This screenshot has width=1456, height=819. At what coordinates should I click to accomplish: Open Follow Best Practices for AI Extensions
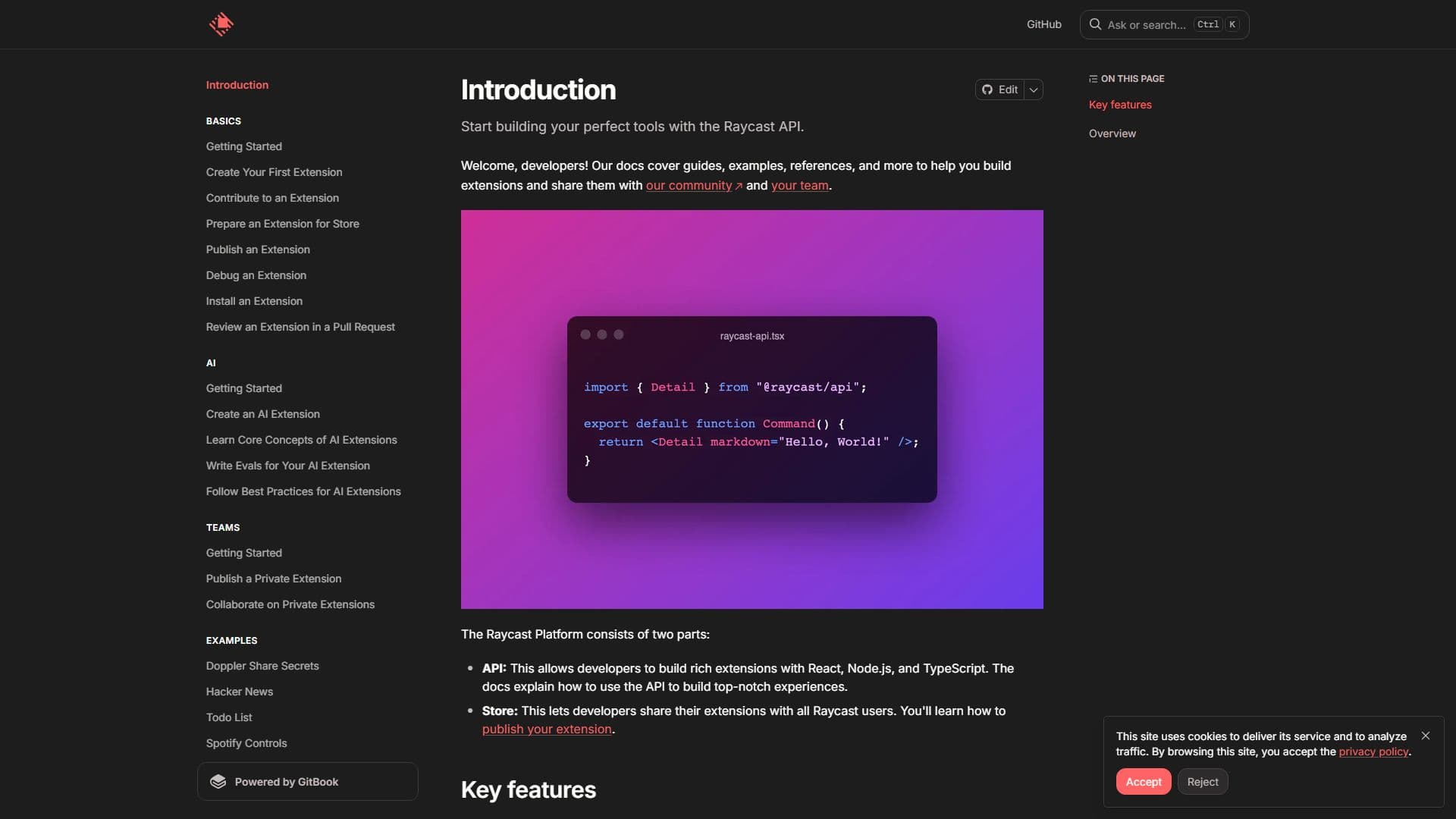pyautogui.click(x=303, y=491)
